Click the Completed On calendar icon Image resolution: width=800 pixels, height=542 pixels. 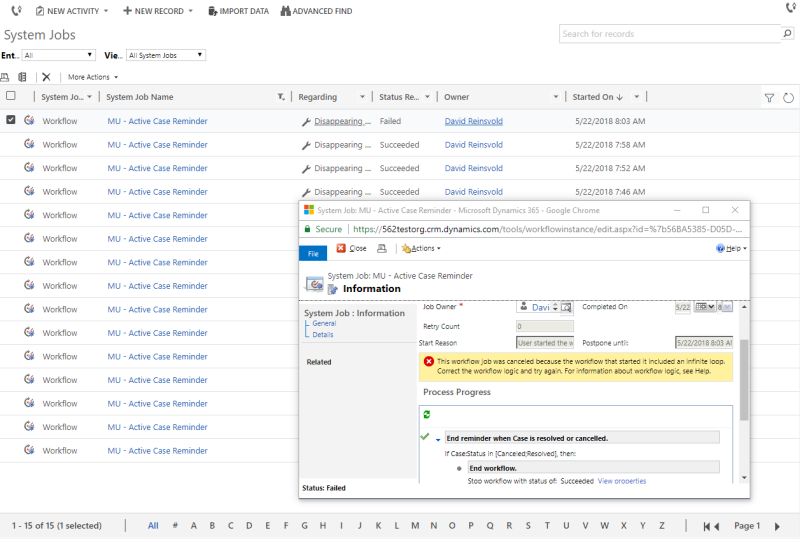point(701,307)
